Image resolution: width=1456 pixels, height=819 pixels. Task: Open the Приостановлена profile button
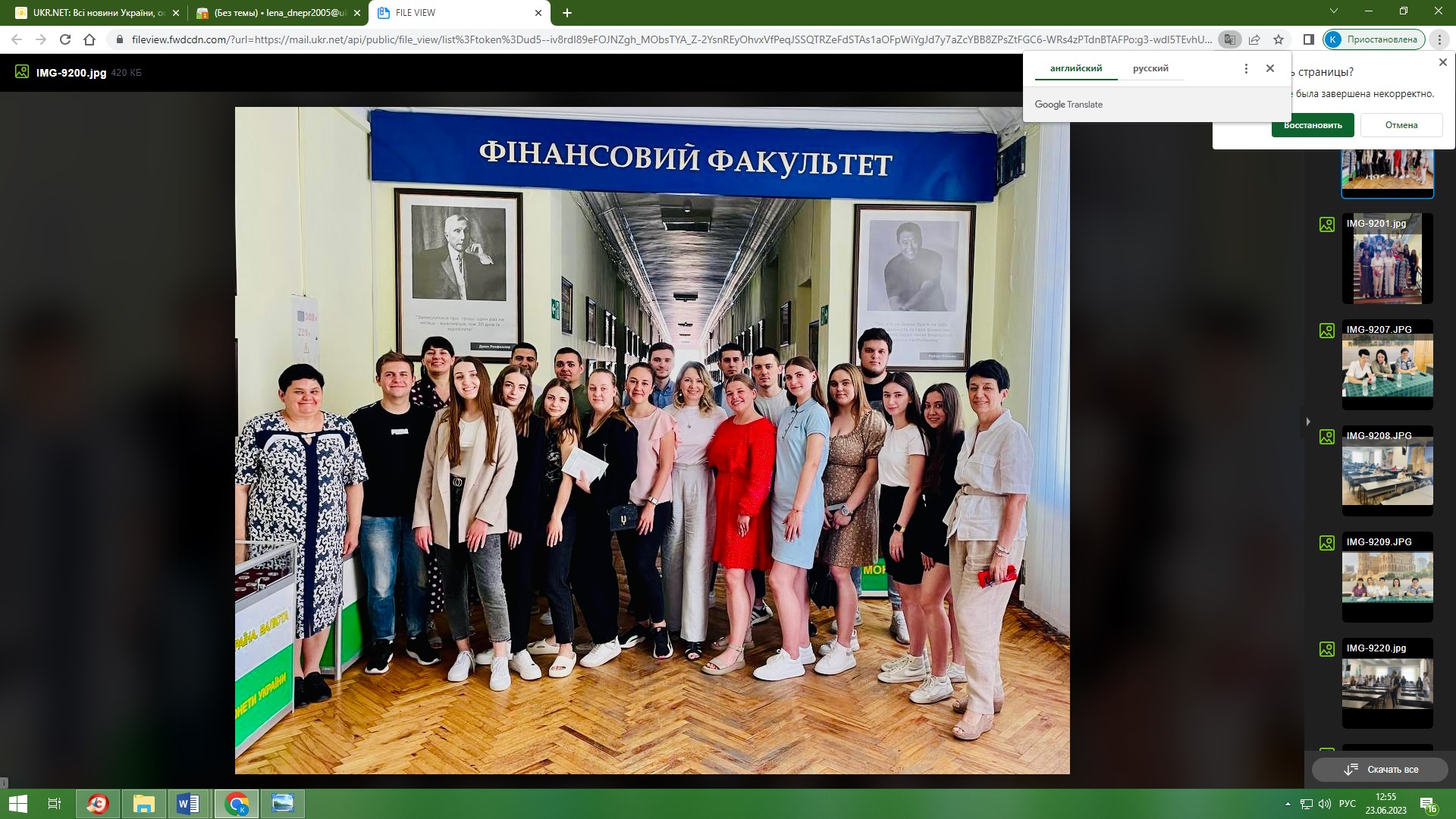[x=1374, y=39]
